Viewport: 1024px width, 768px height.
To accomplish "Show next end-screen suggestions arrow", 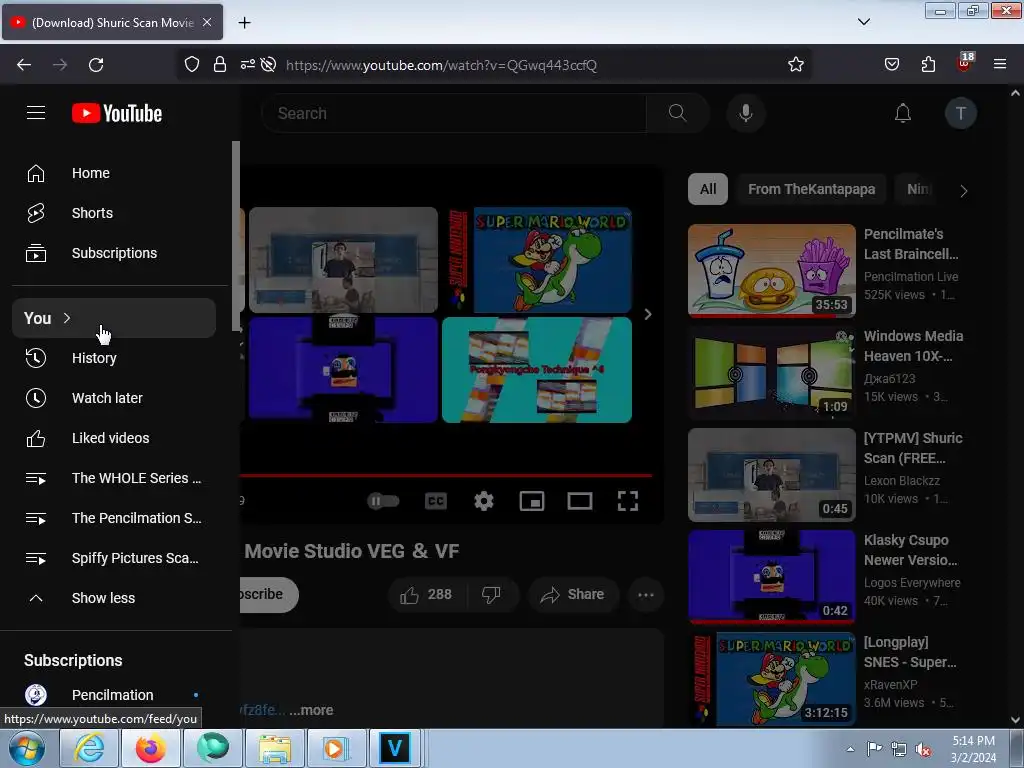I will coord(647,314).
